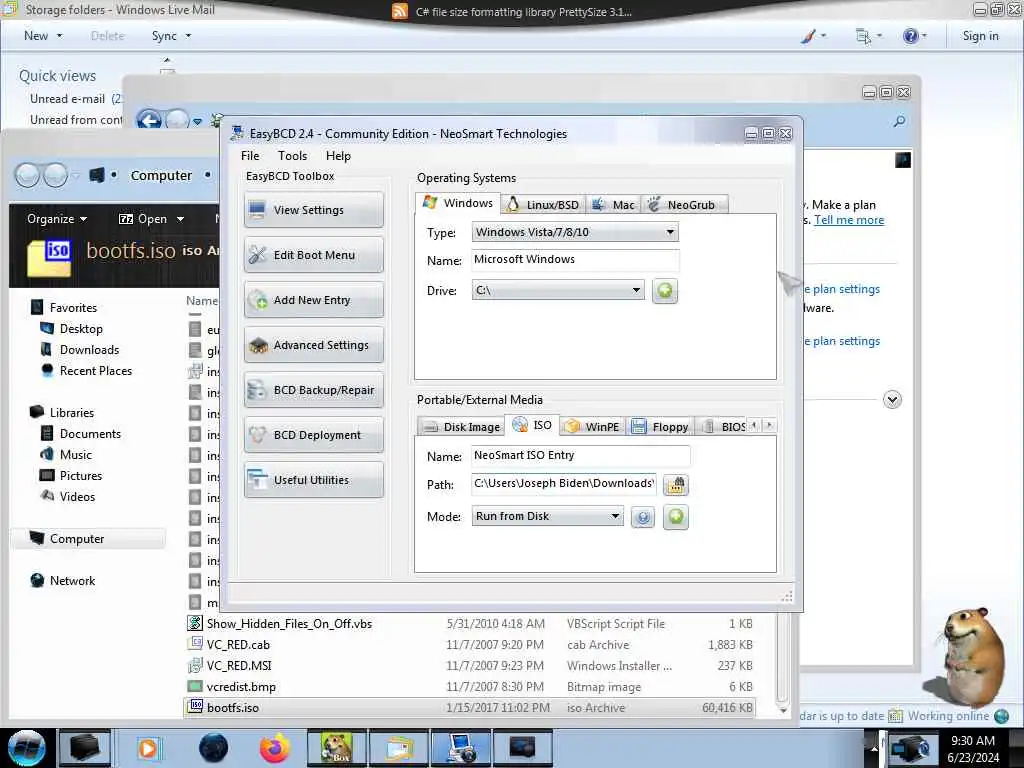Expand the Drive dropdown showing C:\
This screenshot has height=768, width=1024.
(x=558, y=290)
